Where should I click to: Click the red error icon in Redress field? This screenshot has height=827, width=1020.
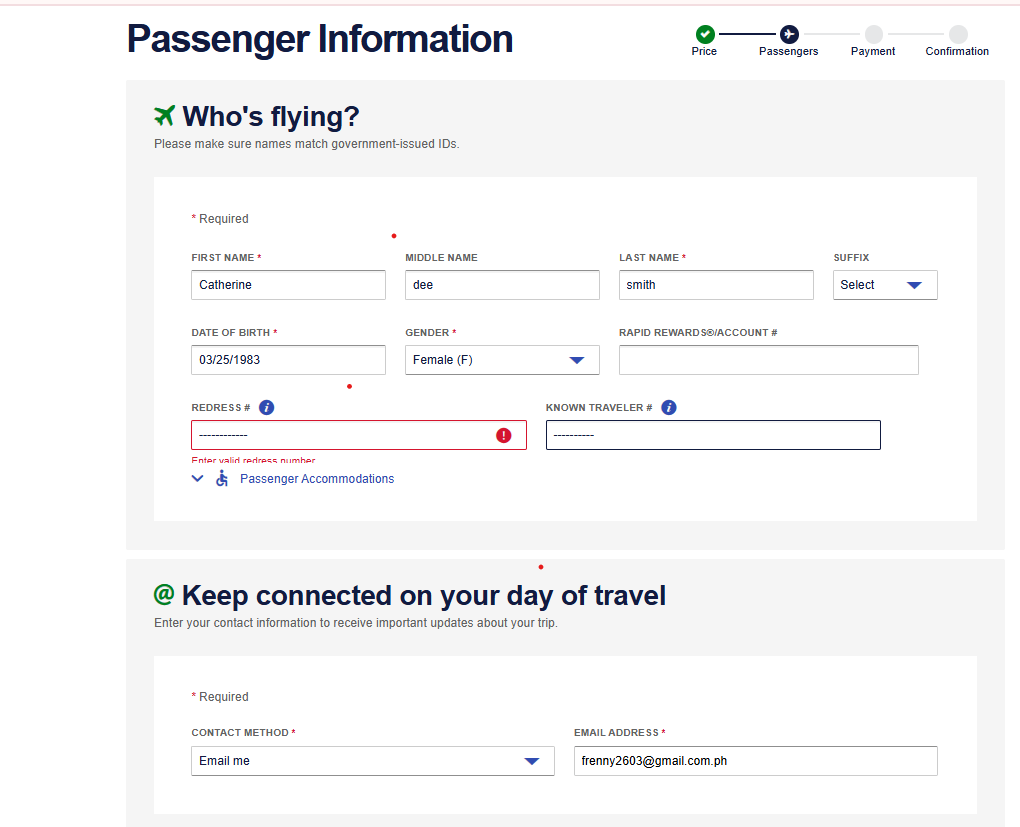504,435
